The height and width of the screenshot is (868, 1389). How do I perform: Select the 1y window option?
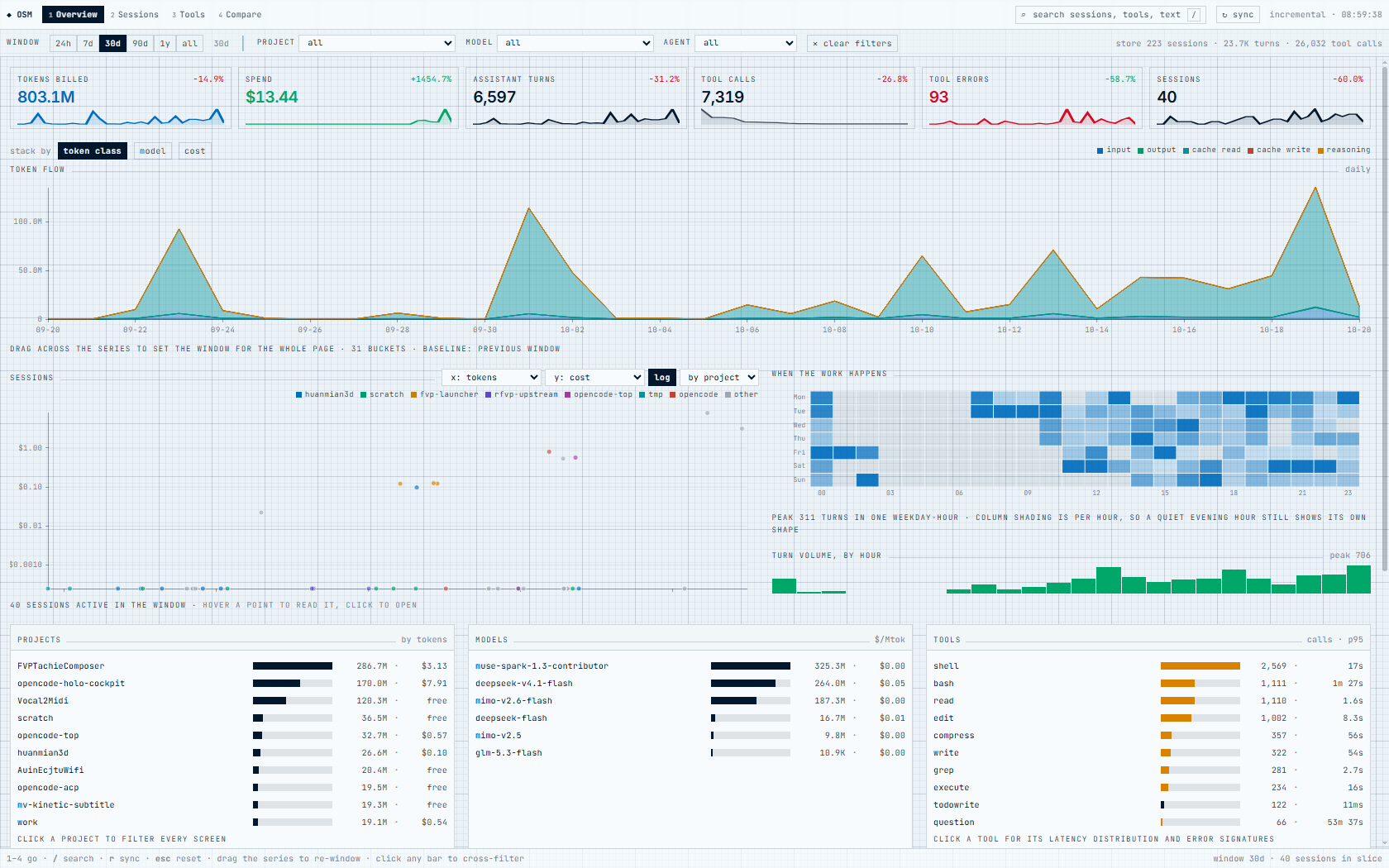point(165,43)
